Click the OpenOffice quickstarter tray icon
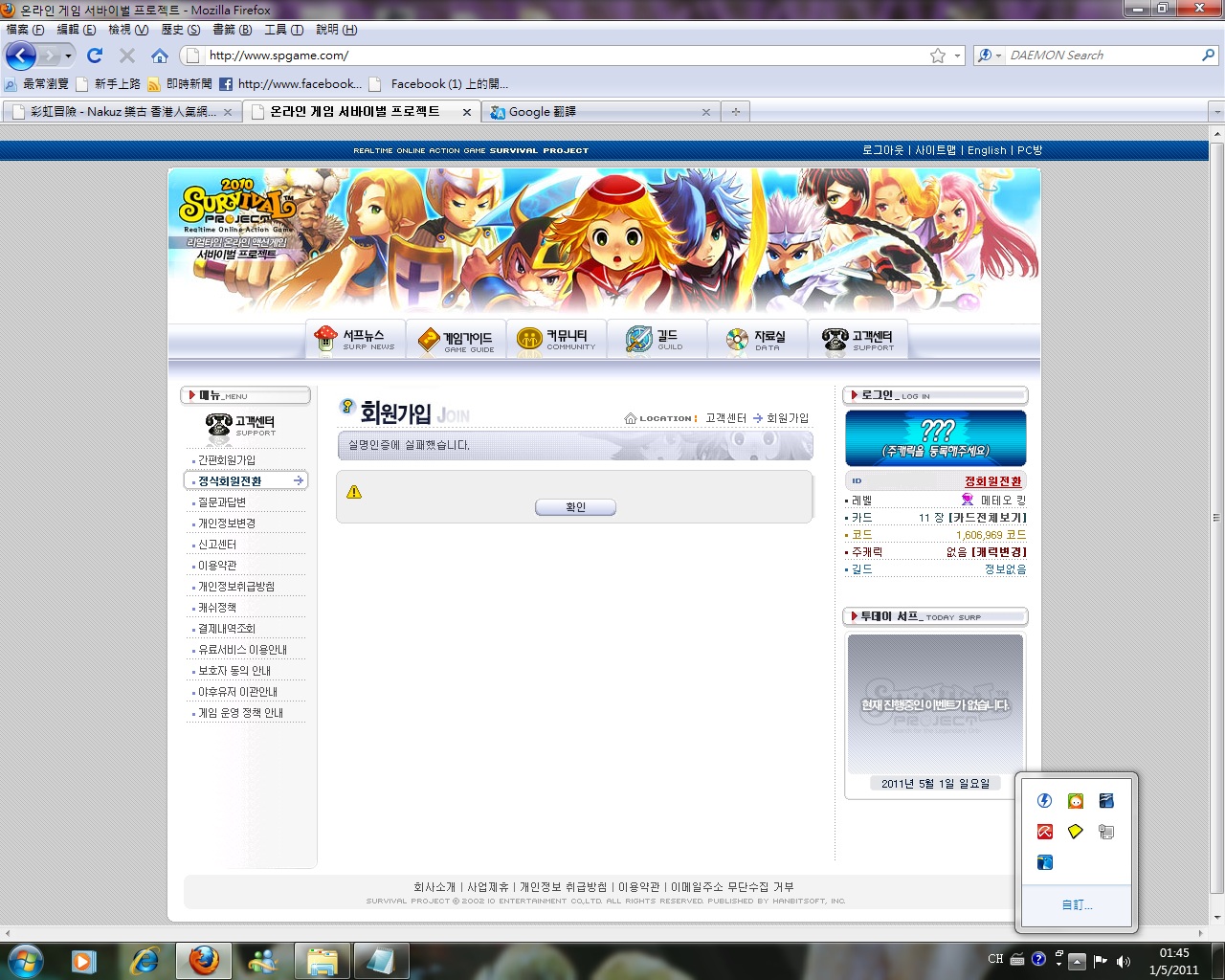Viewport: 1225px width, 980px height. tap(1106, 801)
